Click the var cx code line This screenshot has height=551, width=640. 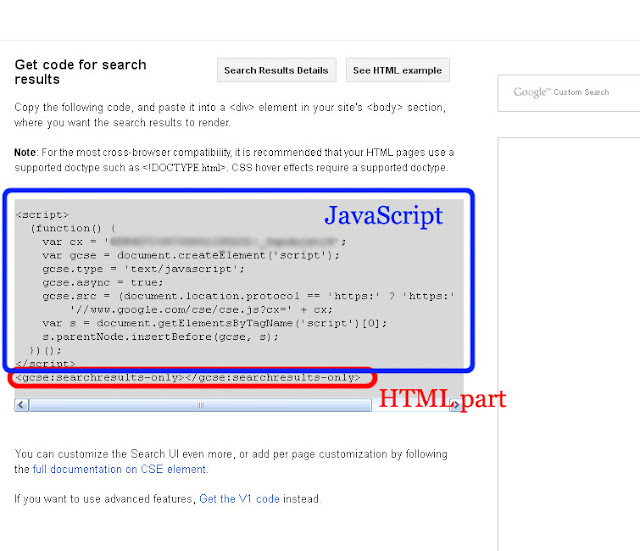(194, 242)
